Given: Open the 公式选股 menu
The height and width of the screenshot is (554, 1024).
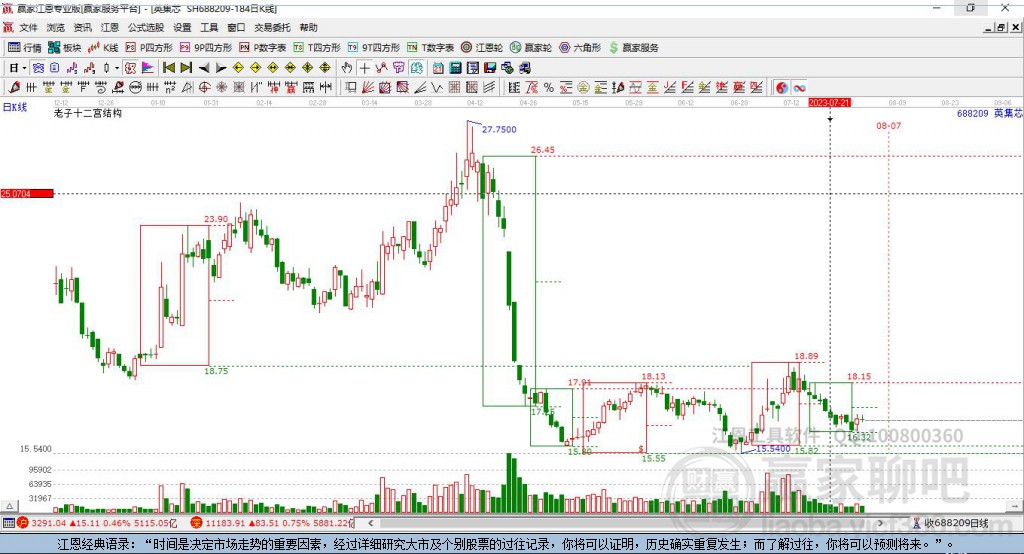Looking at the screenshot, I should pos(146,27).
